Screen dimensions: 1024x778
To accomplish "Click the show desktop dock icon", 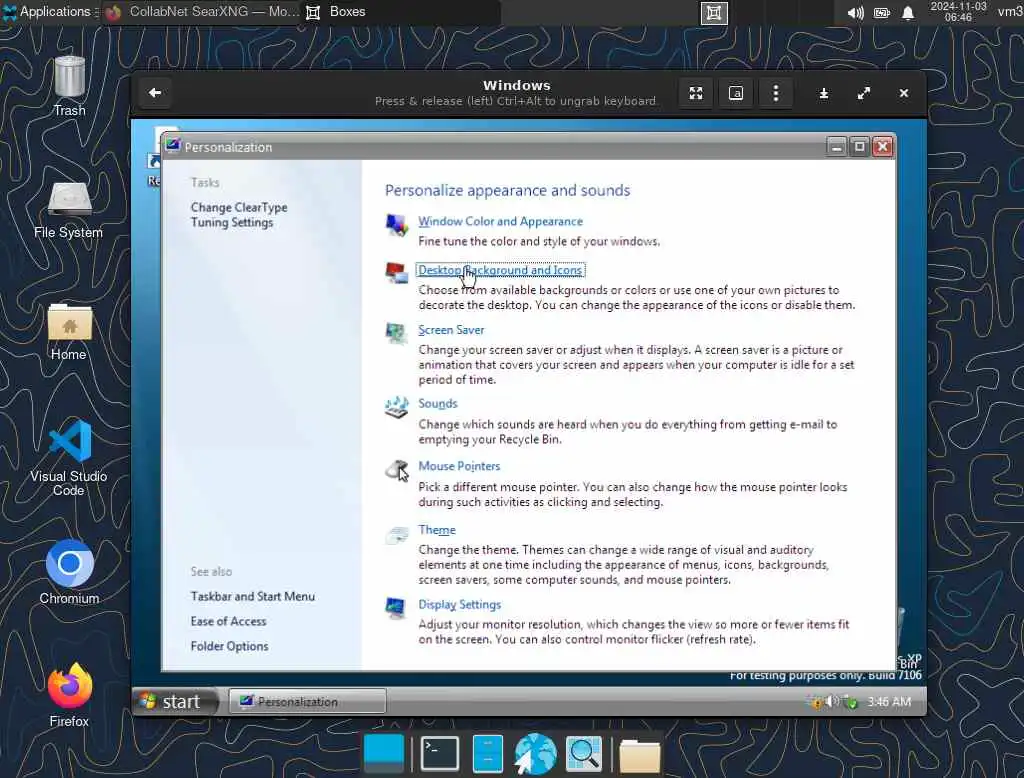I will (x=384, y=753).
